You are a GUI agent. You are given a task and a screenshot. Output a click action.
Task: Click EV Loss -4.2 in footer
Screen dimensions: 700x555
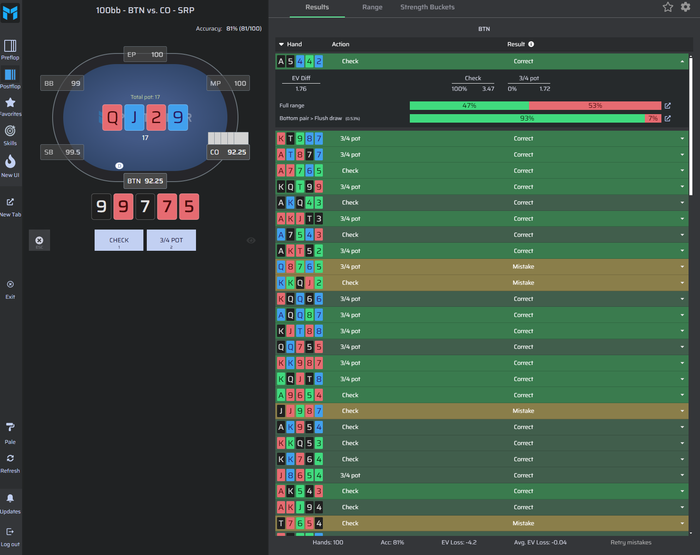click(458, 542)
